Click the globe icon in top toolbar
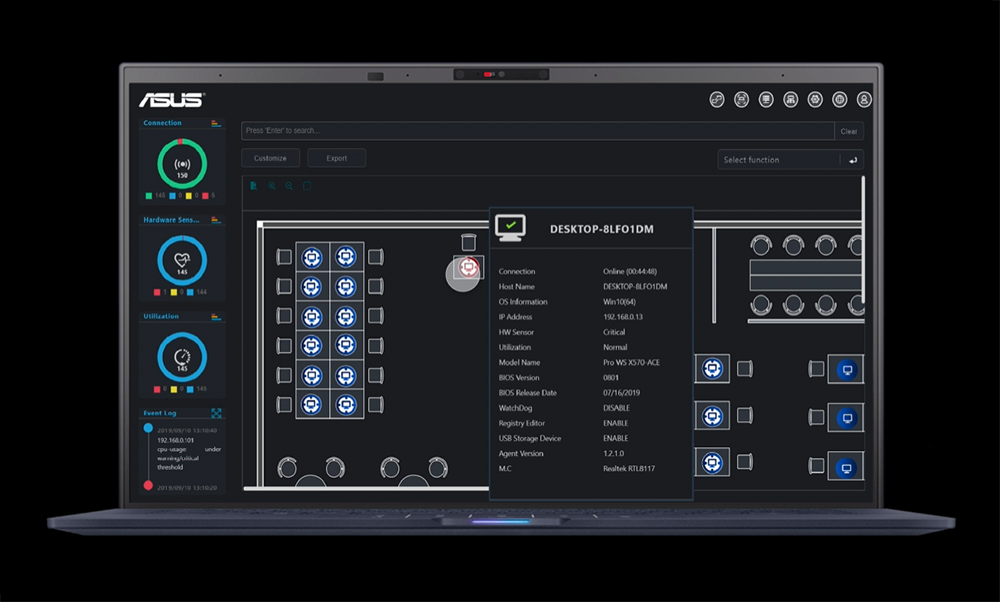The height and width of the screenshot is (602, 1000). point(840,99)
